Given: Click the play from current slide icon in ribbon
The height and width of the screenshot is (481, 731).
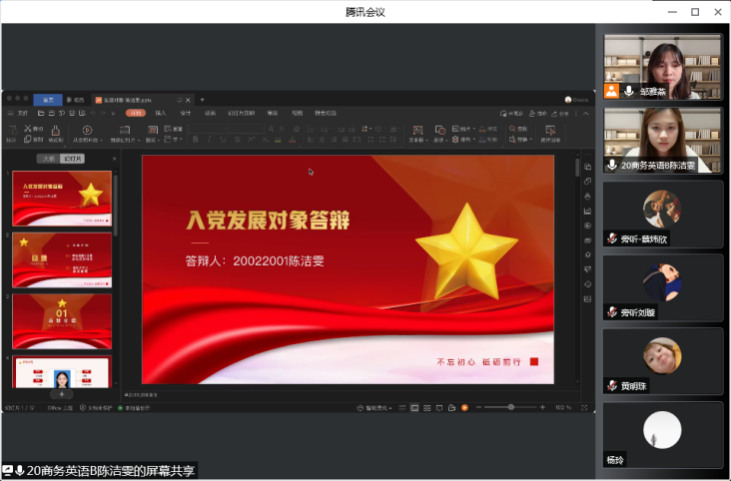Looking at the screenshot, I should (87, 131).
